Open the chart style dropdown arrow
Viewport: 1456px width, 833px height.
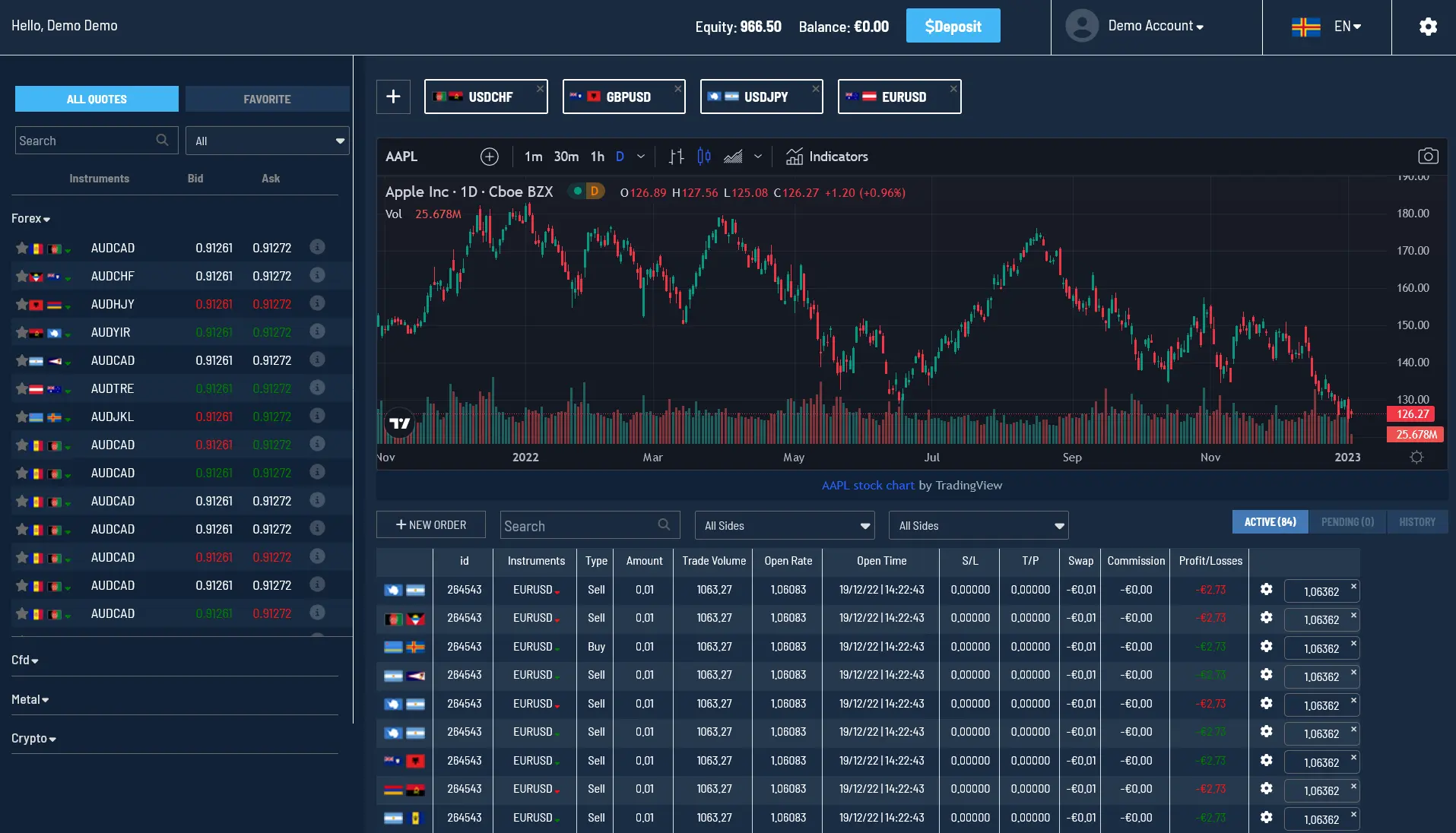tap(758, 157)
